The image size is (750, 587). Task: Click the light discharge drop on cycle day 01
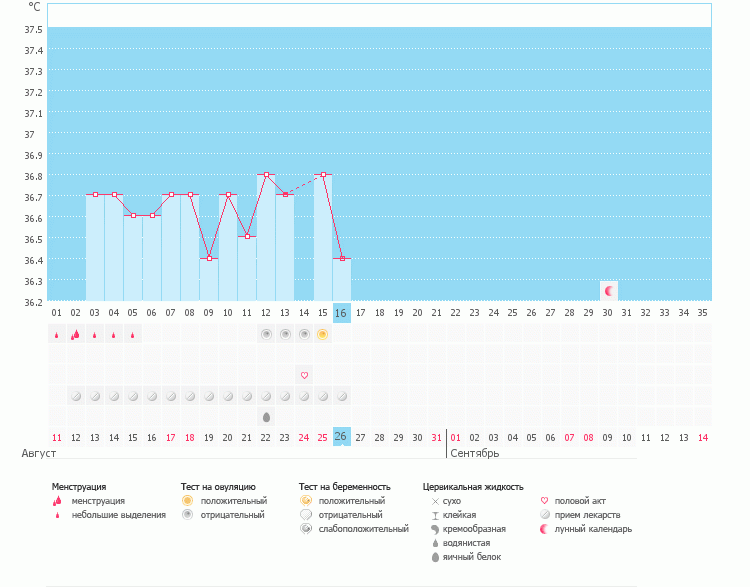click(x=56, y=335)
